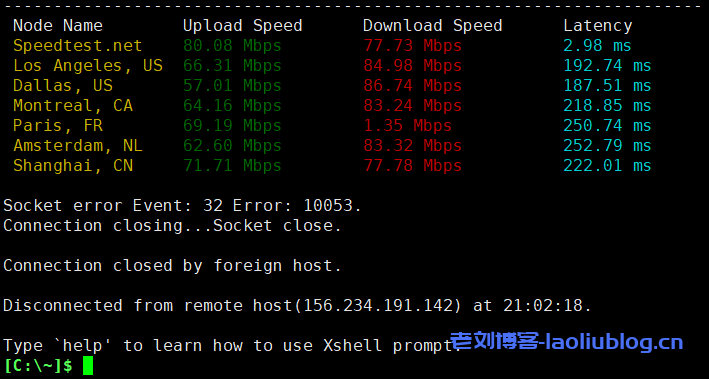This screenshot has height=379, width=709.
Task: Click the 2.98 ms latency value
Action: [597, 46]
